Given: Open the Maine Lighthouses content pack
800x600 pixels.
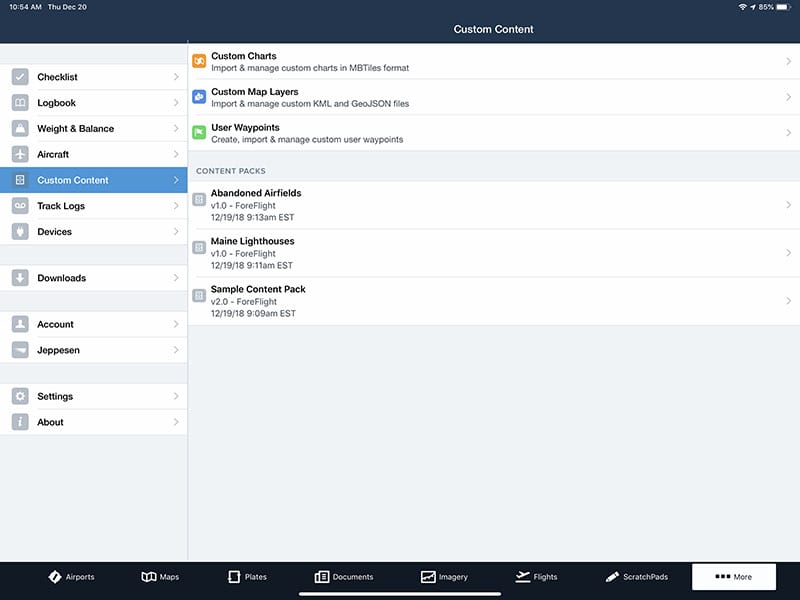Looking at the screenshot, I should [x=494, y=253].
